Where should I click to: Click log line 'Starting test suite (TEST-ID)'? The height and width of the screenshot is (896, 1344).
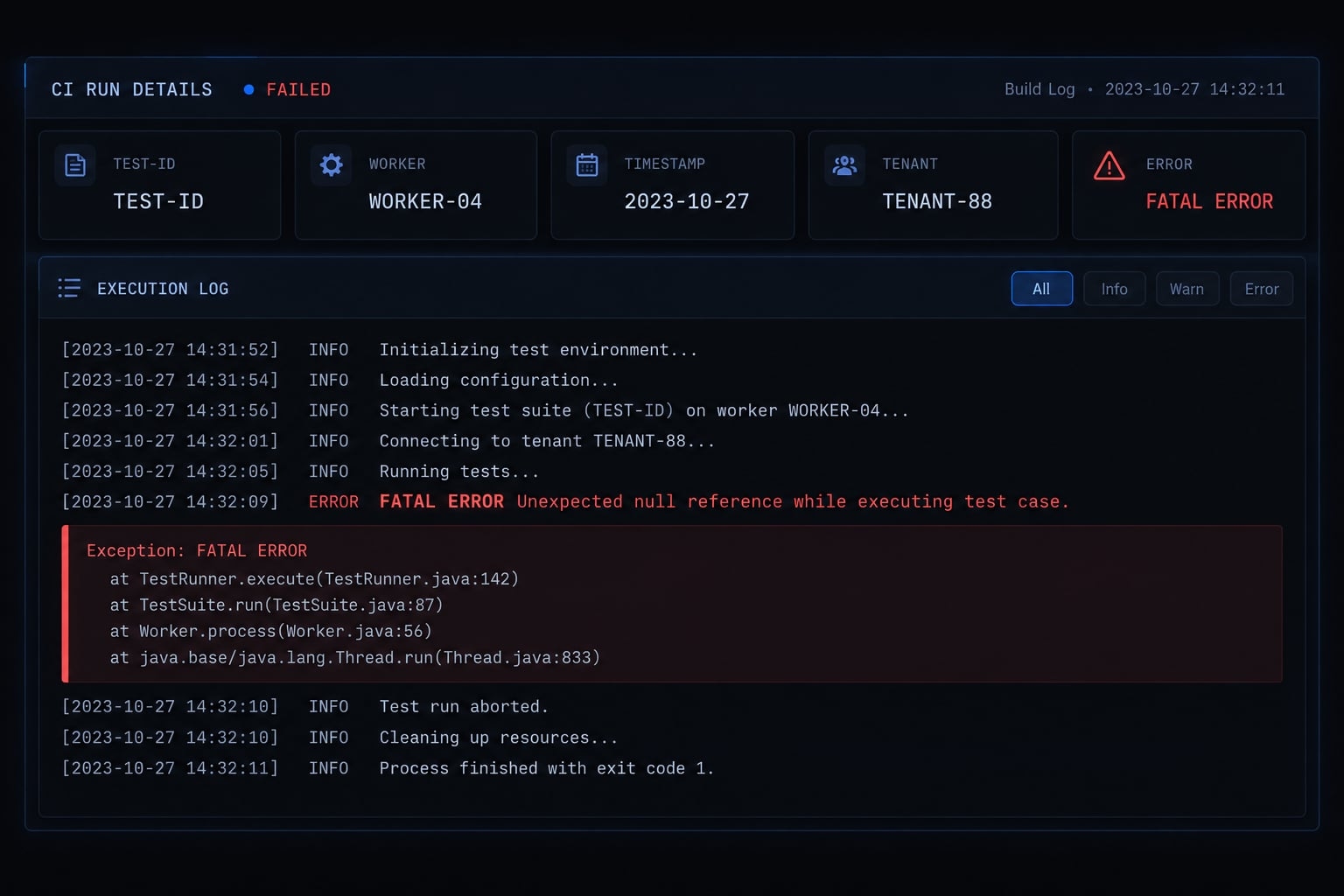(643, 410)
